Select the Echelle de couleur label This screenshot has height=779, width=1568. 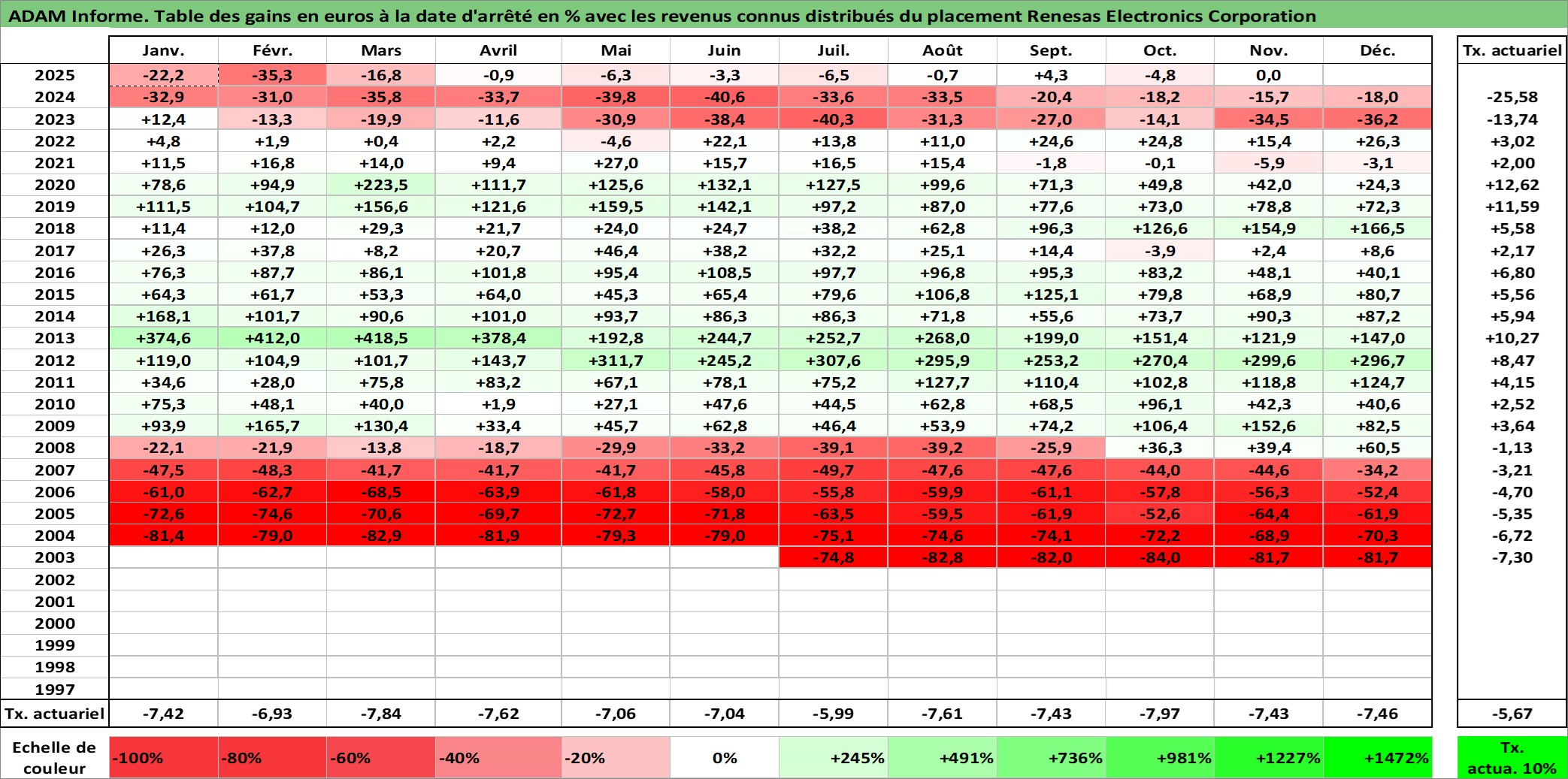pos(55,757)
